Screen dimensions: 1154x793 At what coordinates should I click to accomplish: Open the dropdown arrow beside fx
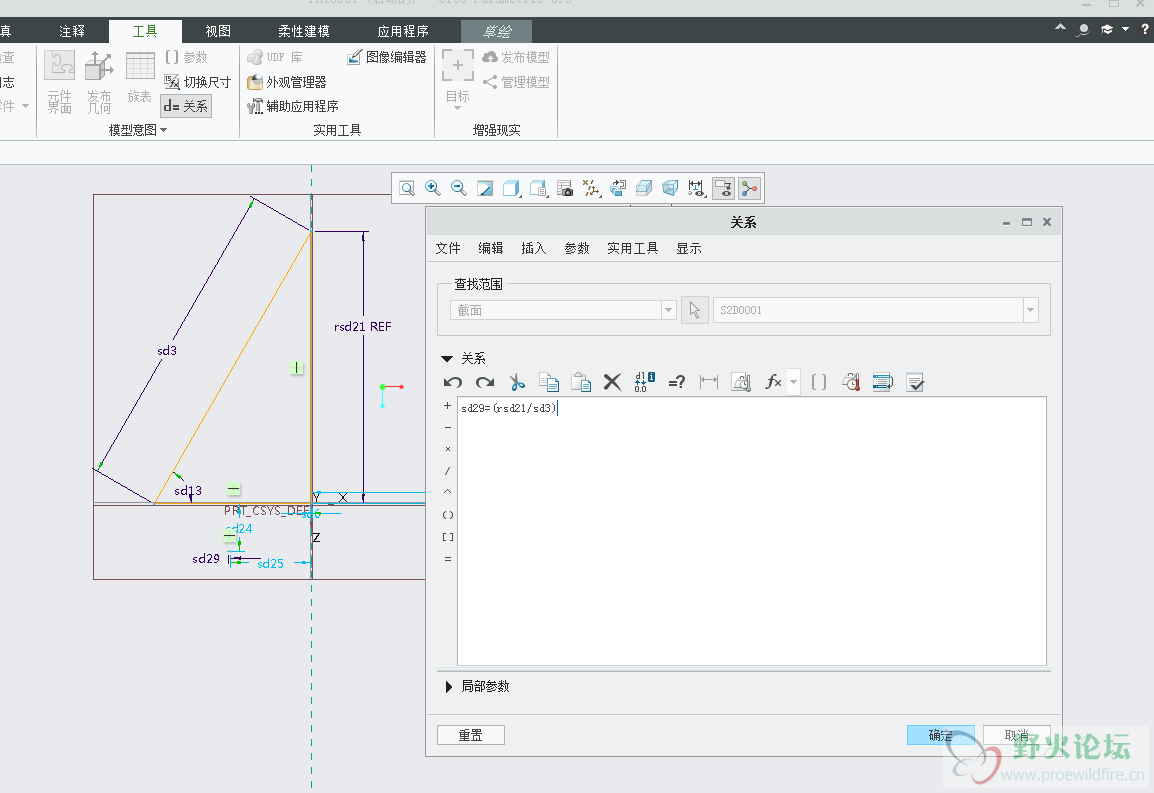point(793,382)
